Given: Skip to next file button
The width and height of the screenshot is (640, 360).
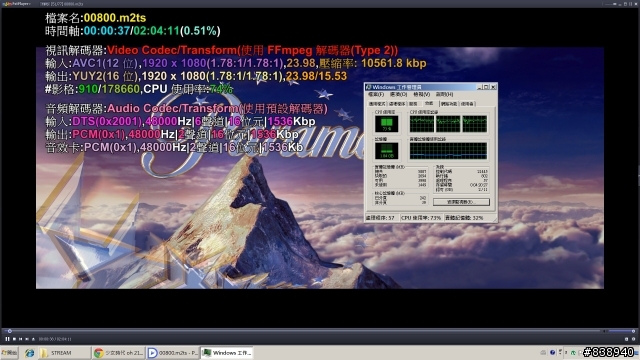Looking at the screenshot, I should (x=27, y=339).
